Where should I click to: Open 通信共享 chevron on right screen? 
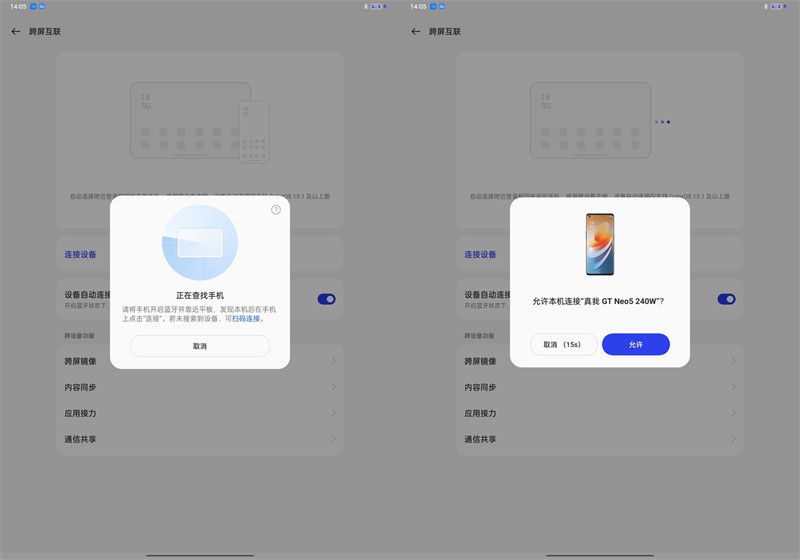coord(733,439)
